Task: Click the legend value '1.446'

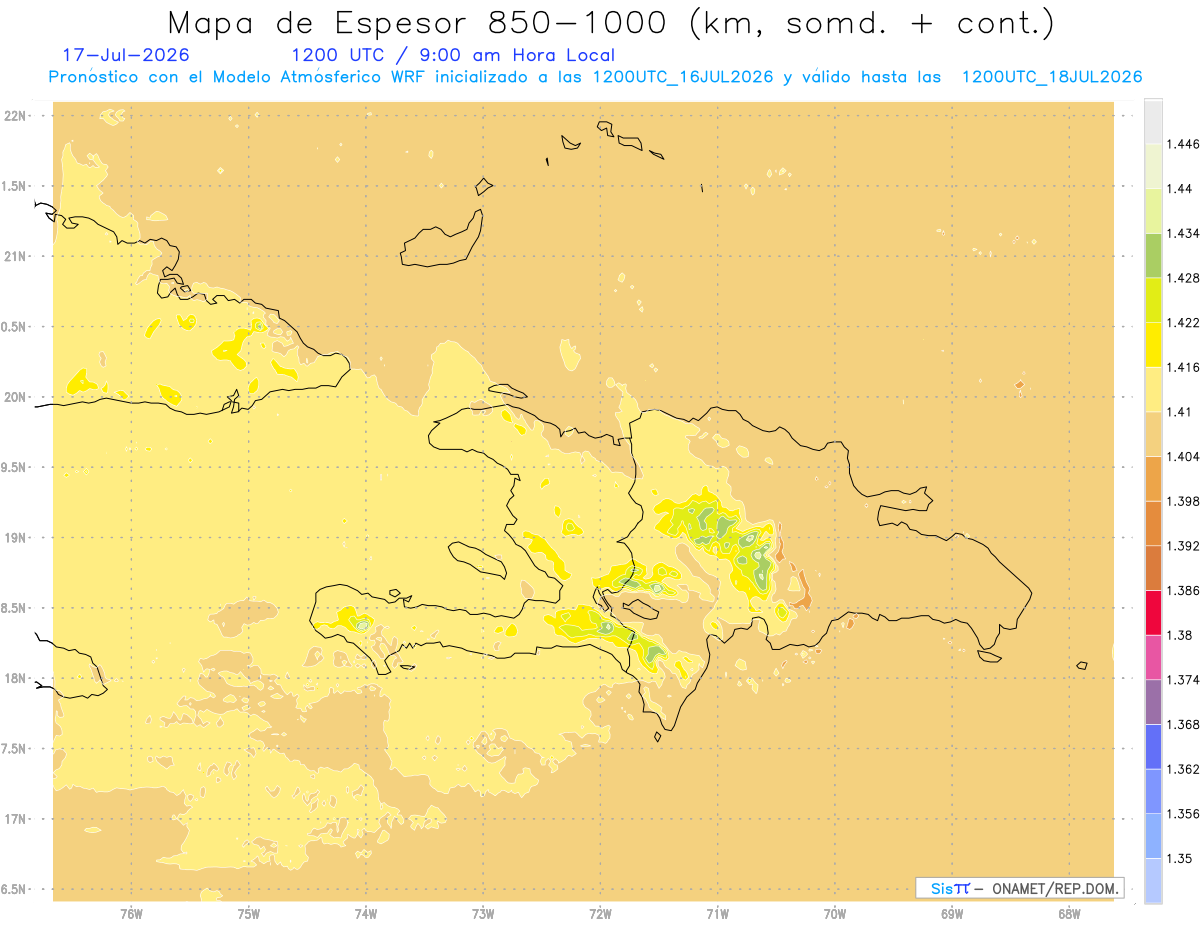Action: [1185, 144]
